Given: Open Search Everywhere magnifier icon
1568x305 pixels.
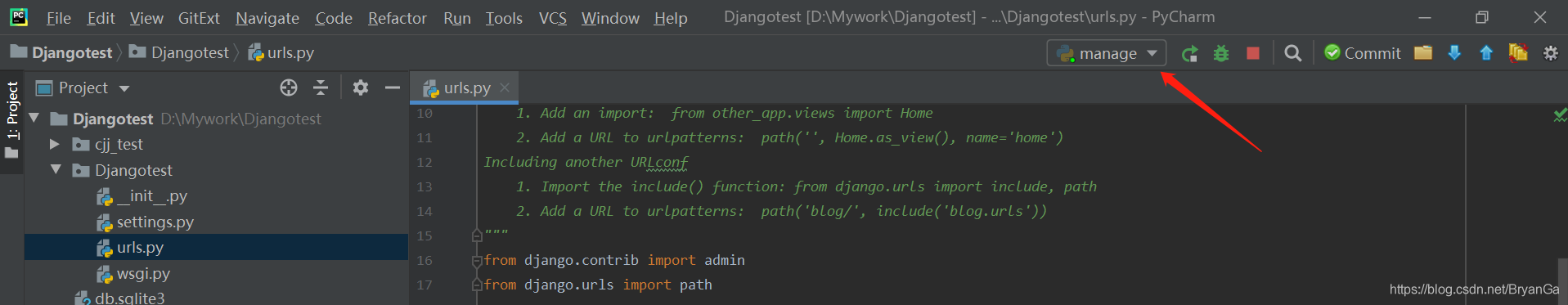Looking at the screenshot, I should 1293,53.
